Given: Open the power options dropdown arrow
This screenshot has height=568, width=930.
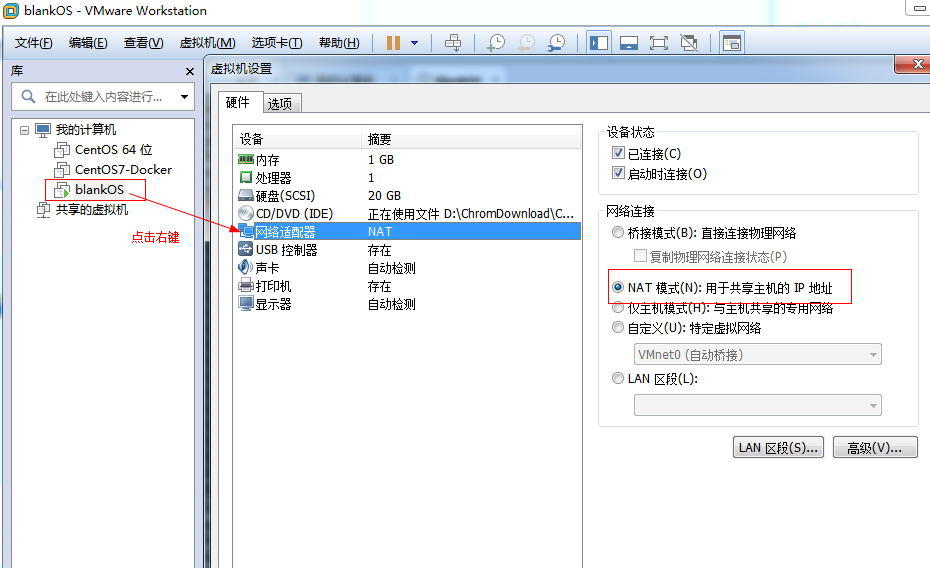Looking at the screenshot, I should (415, 43).
